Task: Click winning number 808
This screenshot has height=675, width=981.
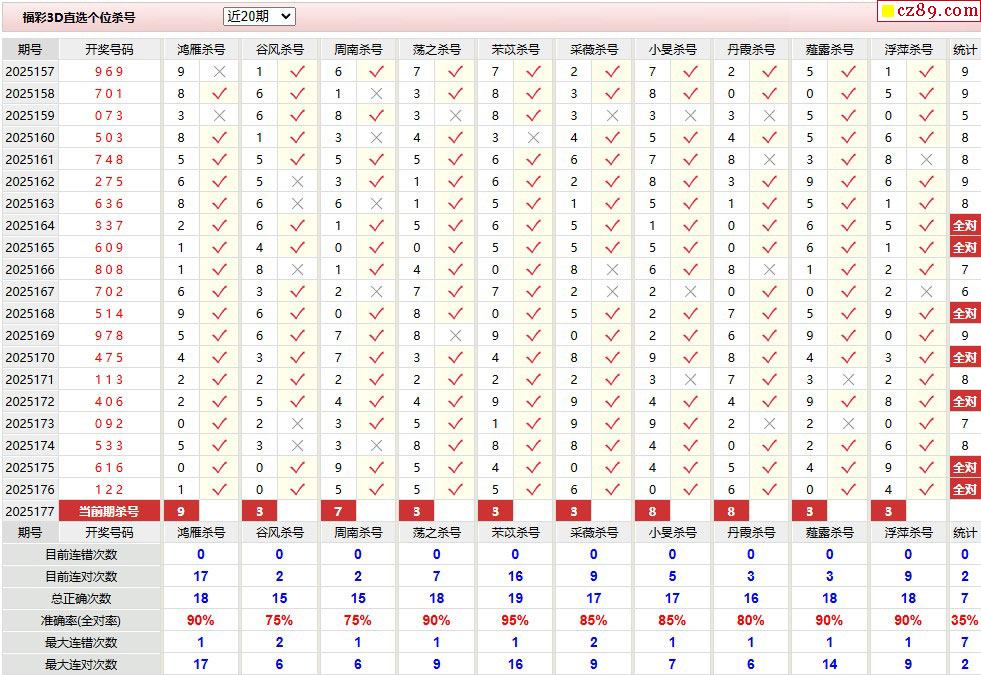Action: pyautogui.click(x=109, y=270)
